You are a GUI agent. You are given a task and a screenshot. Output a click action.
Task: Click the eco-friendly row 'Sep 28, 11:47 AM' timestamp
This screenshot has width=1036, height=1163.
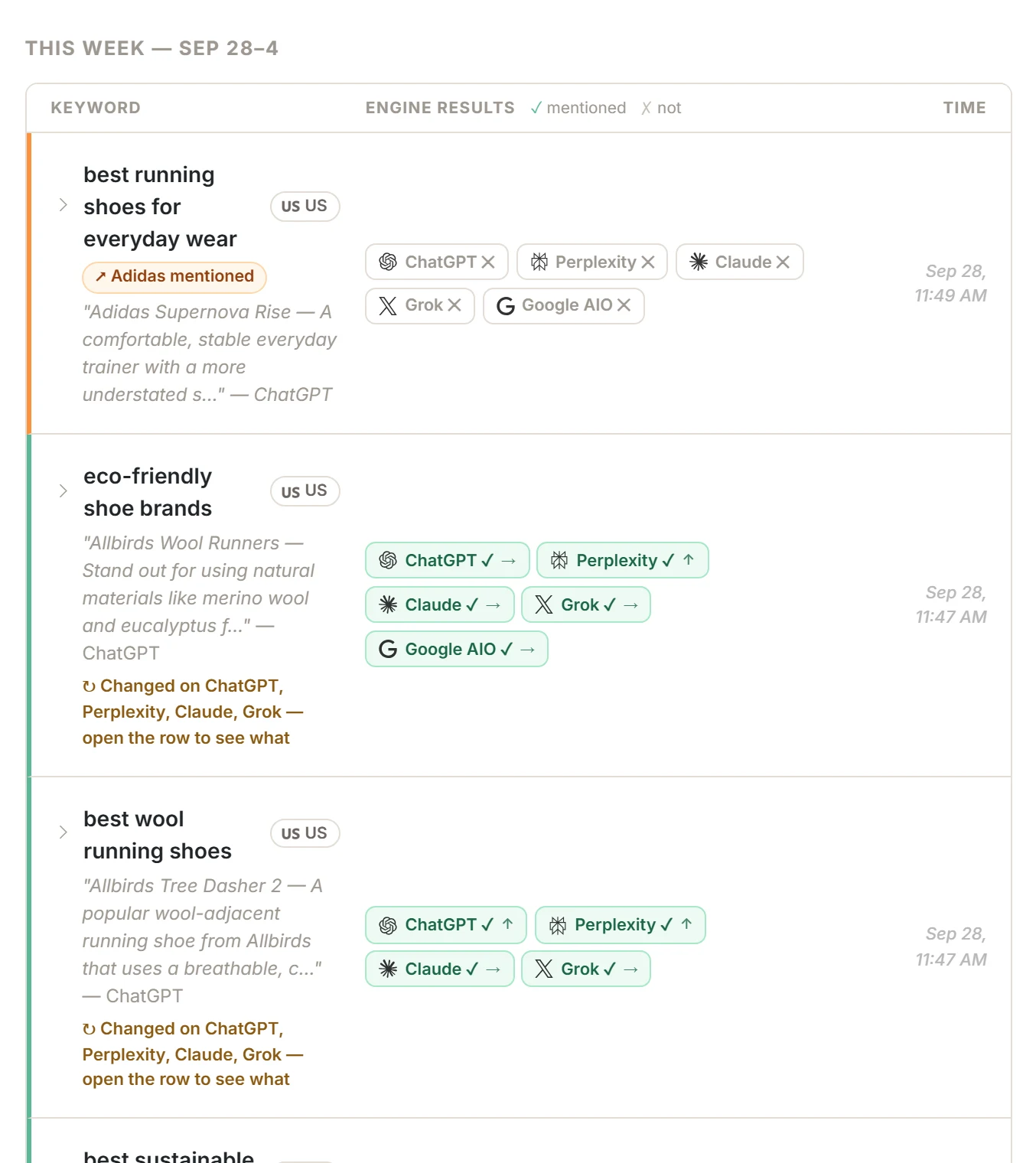[x=950, y=604]
